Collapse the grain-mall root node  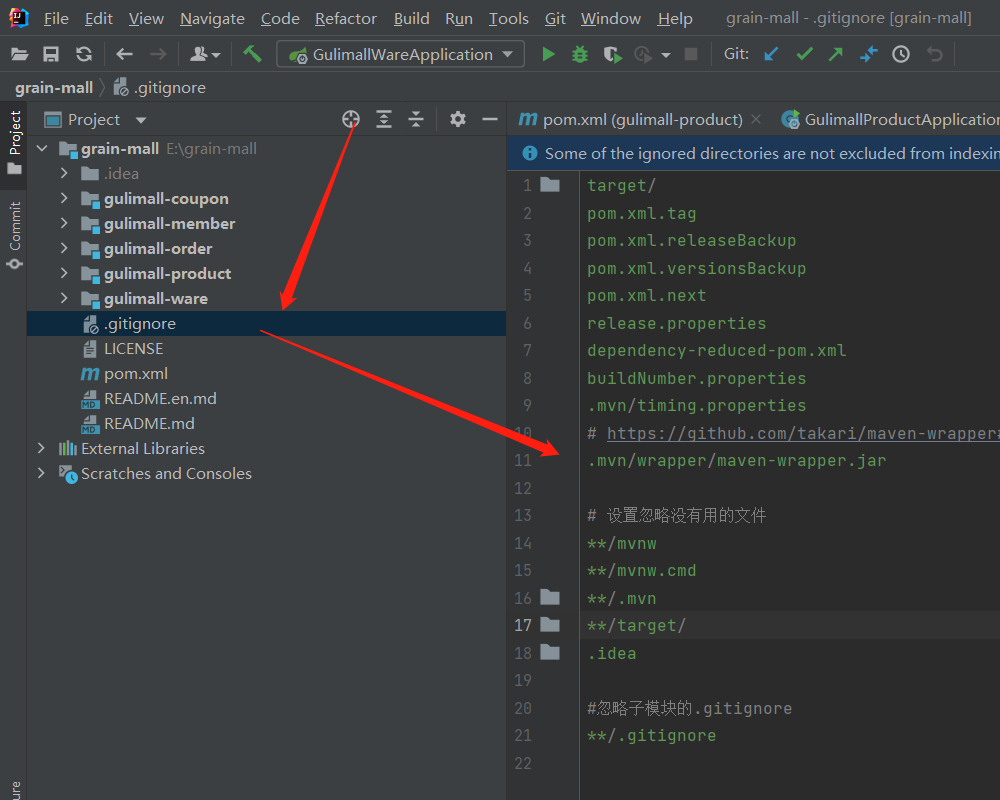pos(42,149)
